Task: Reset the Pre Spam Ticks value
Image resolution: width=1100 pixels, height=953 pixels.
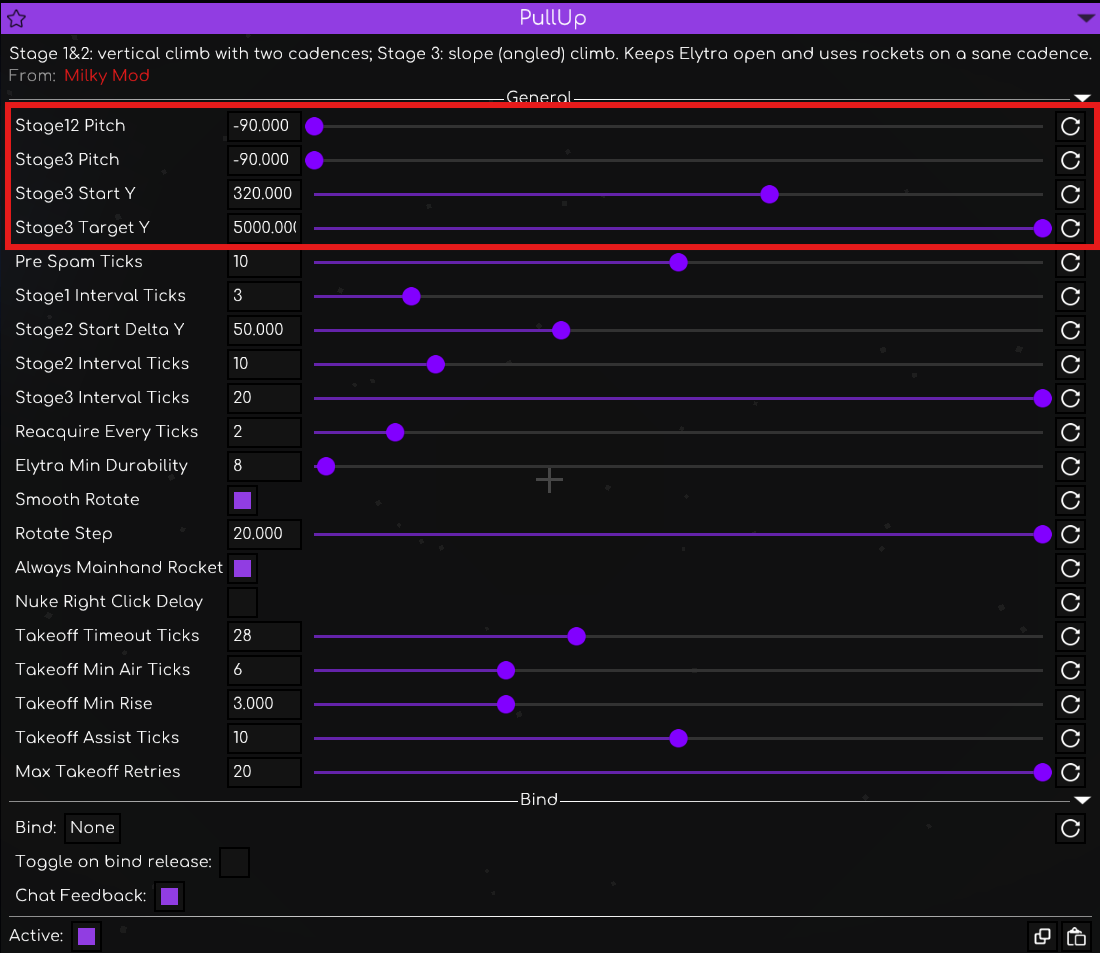Action: tap(1070, 262)
